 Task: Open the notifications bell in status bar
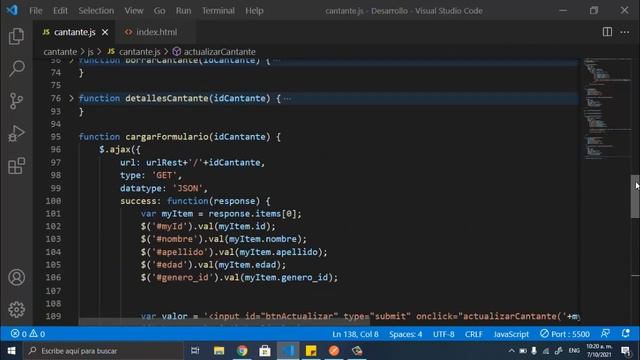click(626, 334)
